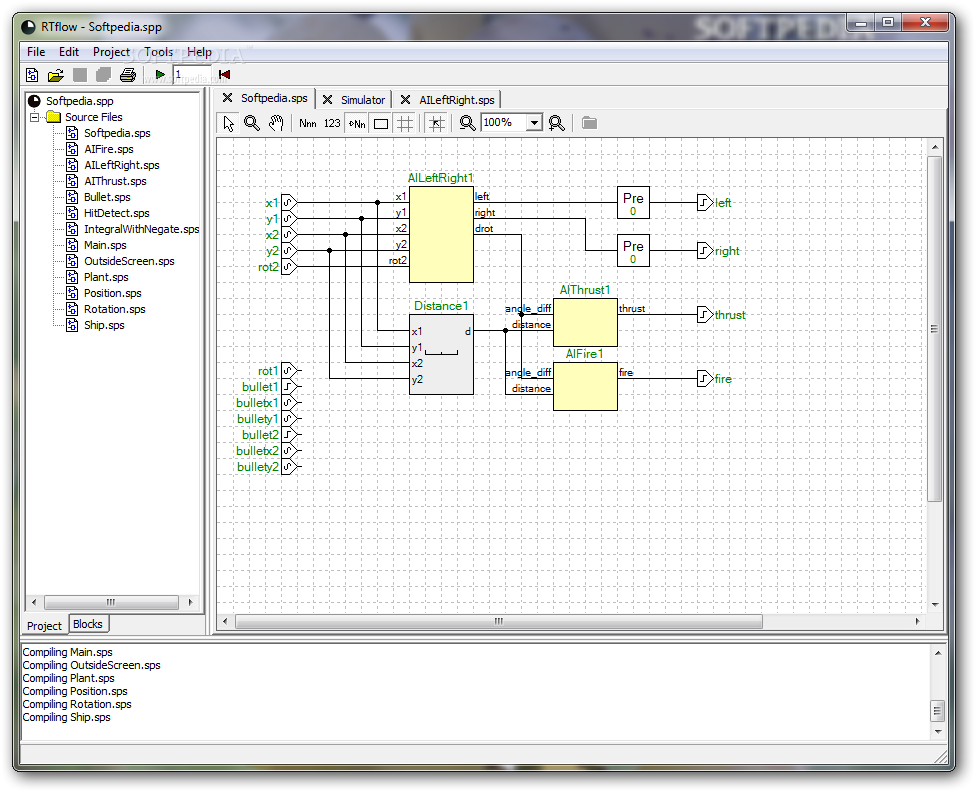Switch to the Blocks panel tab
Viewport: 976px width, 792px height.
[88, 624]
